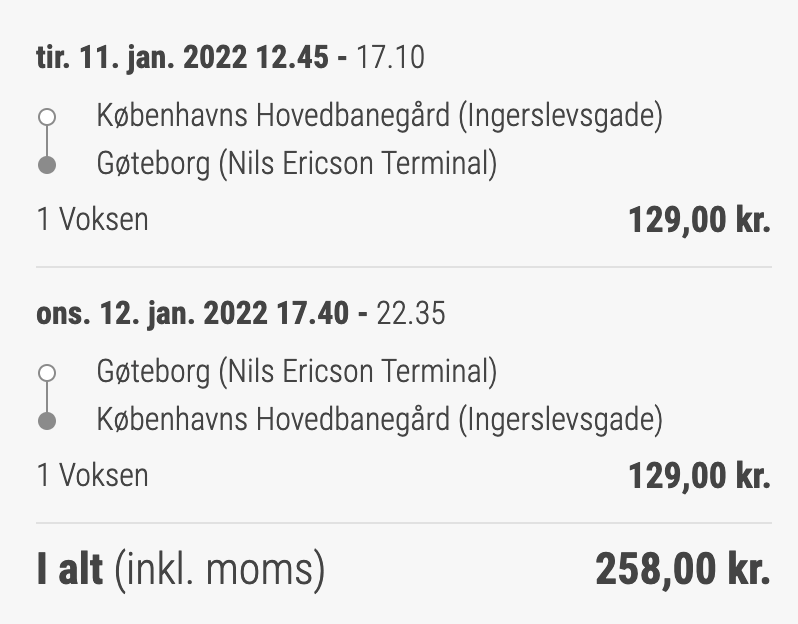
Task: Click Gøteborg Nils Ericson Terminal departure in the return trip
Action: [297, 372]
